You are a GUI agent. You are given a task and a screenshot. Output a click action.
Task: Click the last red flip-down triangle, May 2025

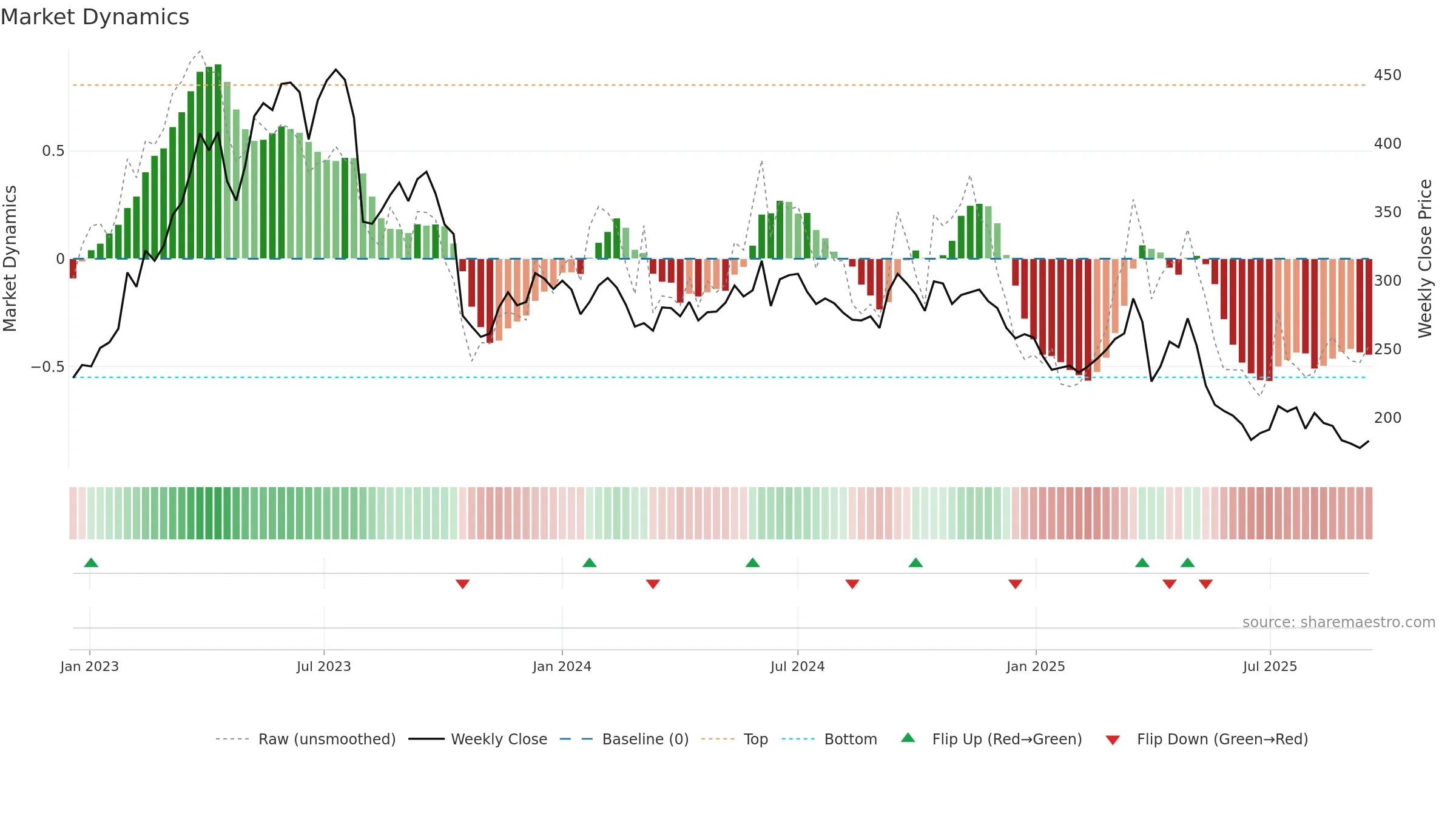click(x=1206, y=584)
